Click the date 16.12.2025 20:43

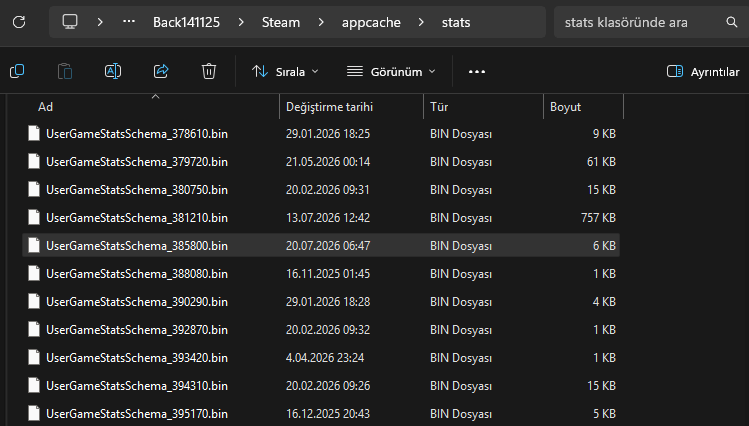(x=328, y=414)
